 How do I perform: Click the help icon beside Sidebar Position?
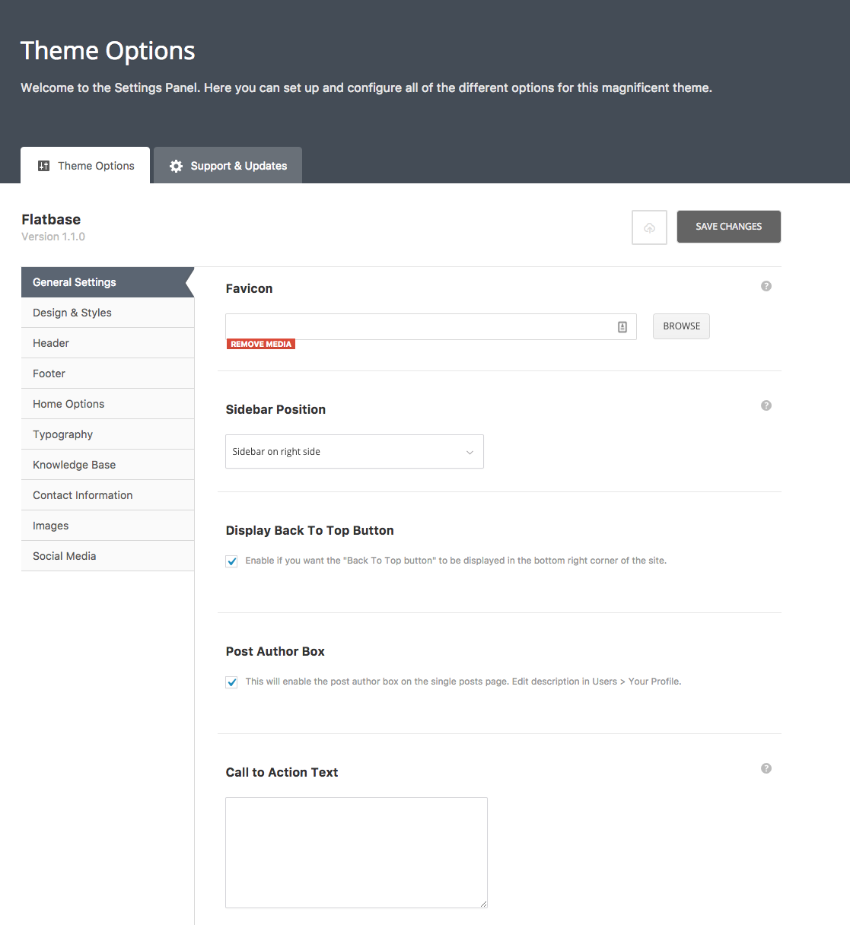pyautogui.click(x=766, y=406)
